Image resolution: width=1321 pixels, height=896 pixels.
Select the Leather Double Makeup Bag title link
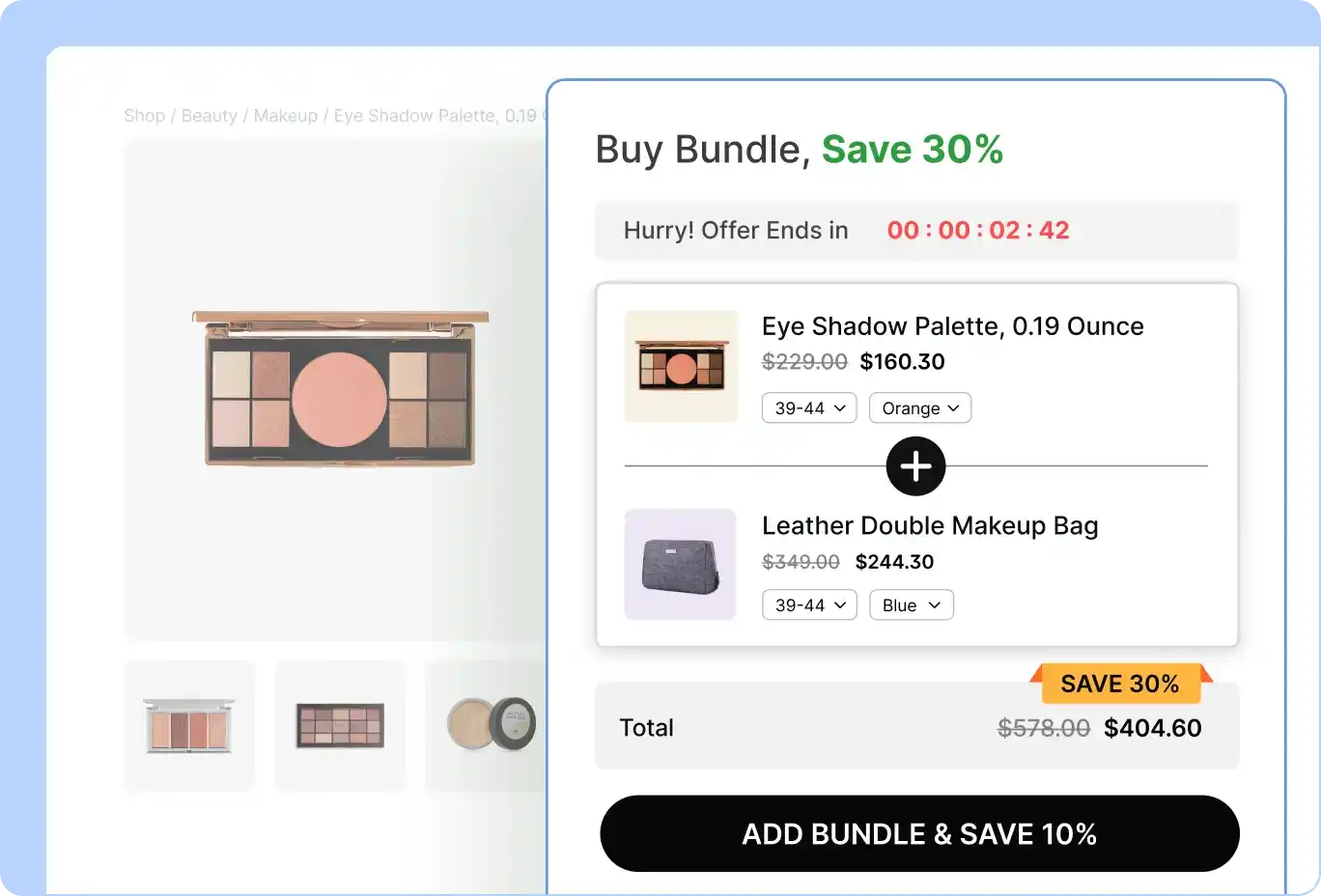(x=930, y=525)
